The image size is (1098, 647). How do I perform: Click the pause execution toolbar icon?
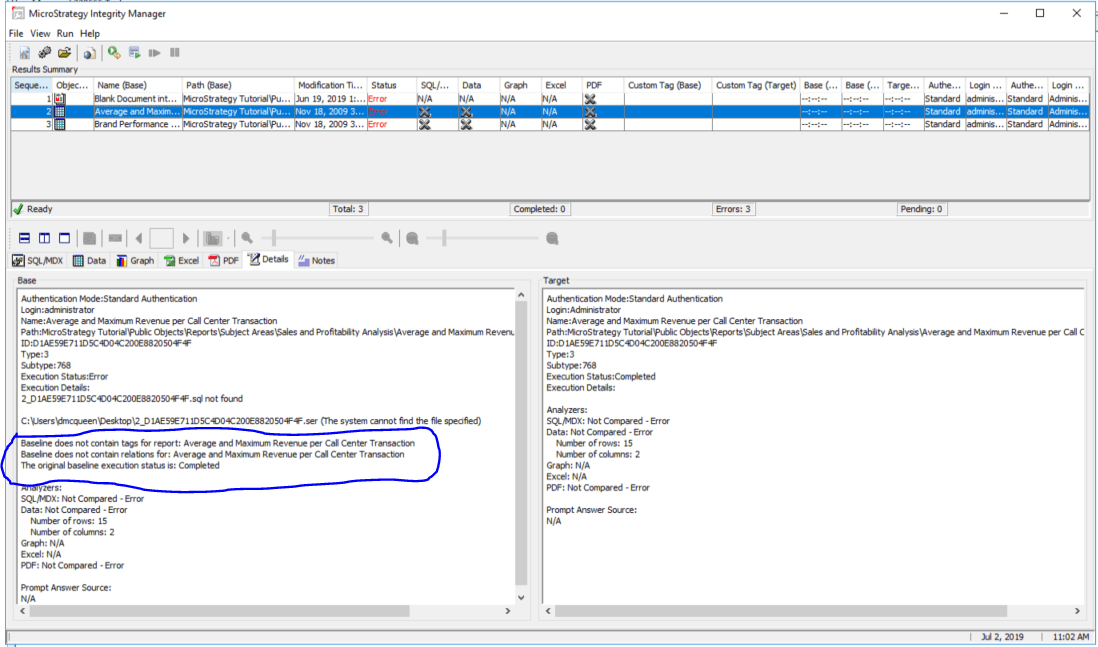point(175,52)
